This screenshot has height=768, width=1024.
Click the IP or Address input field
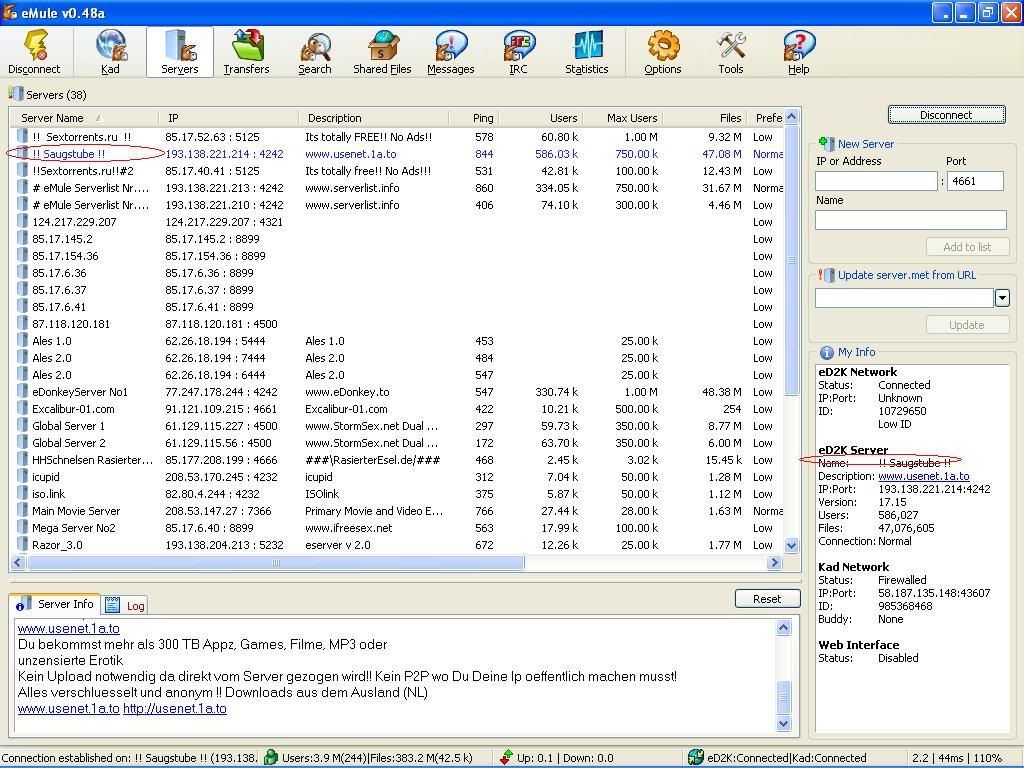click(876, 181)
